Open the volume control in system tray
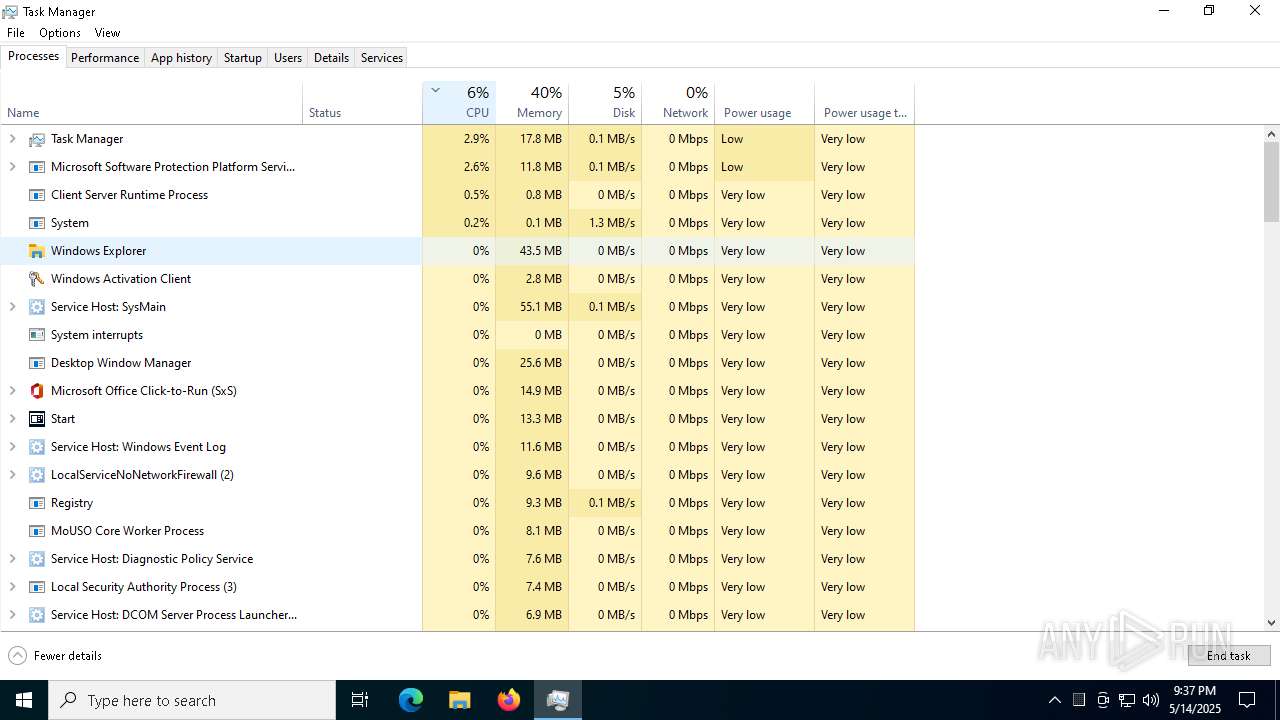The height and width of the screenshot is (720, 1280). (1151, 700)
